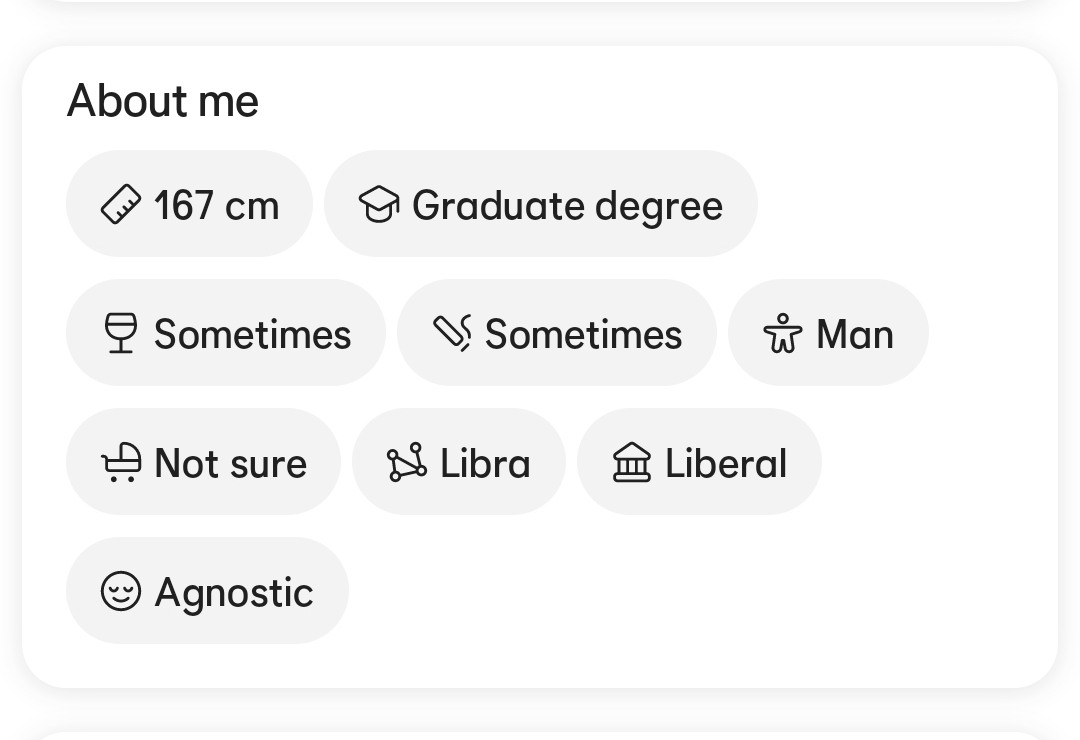Tap the wine glass drinking icon
Viewport: 1080px width, 740px height.
point(121,334)
